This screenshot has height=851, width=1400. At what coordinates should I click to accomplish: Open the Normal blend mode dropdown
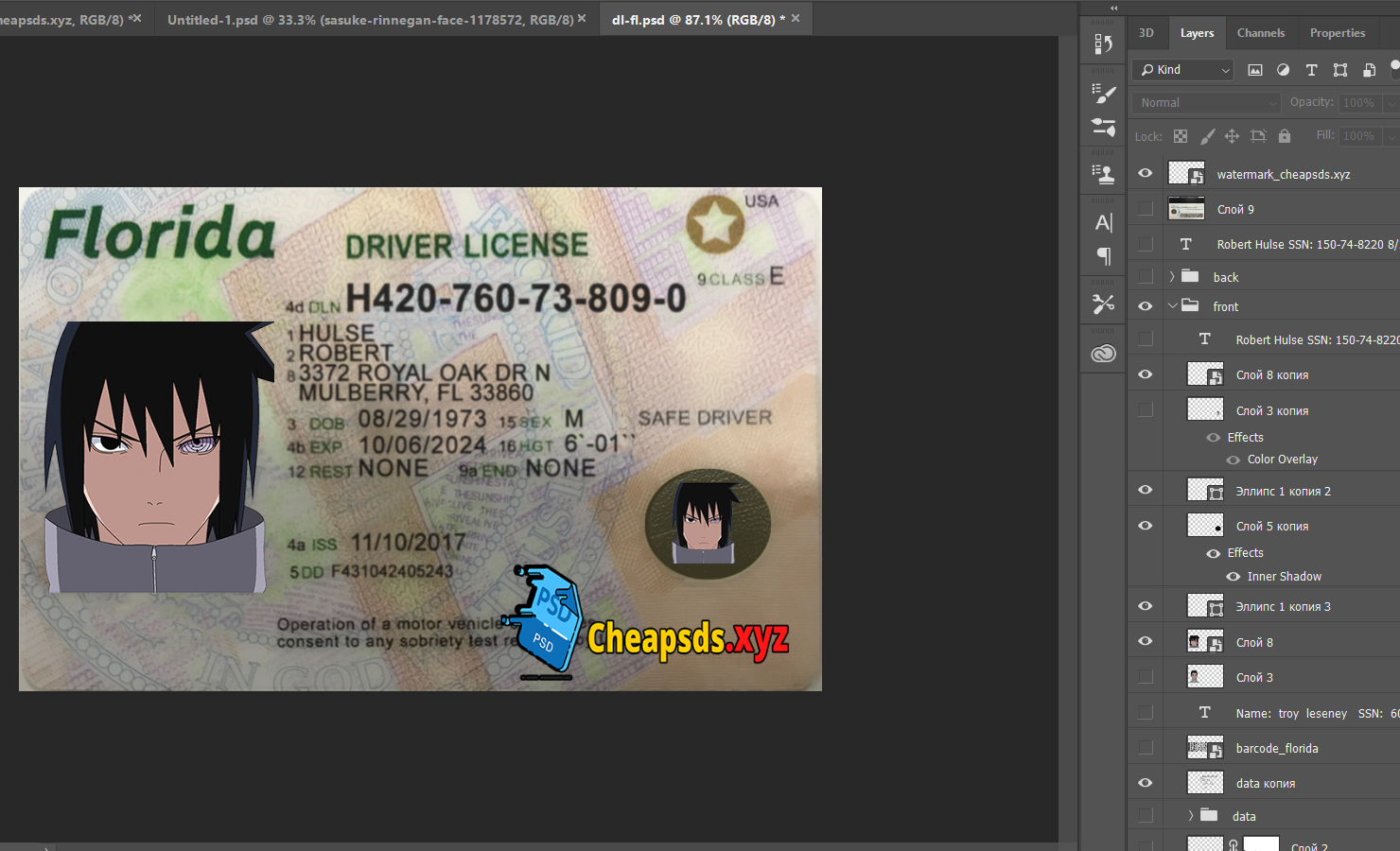click(1206, 103)
